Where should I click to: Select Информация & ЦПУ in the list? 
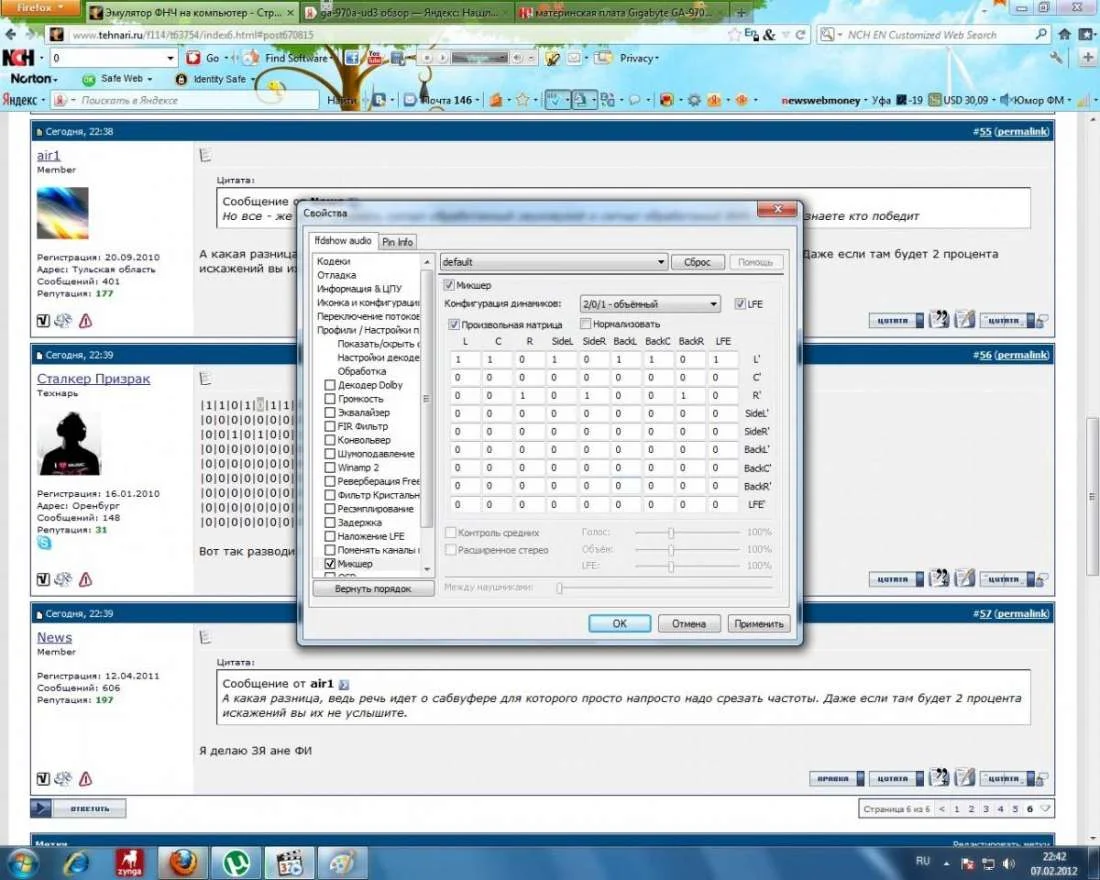point(359,288)
